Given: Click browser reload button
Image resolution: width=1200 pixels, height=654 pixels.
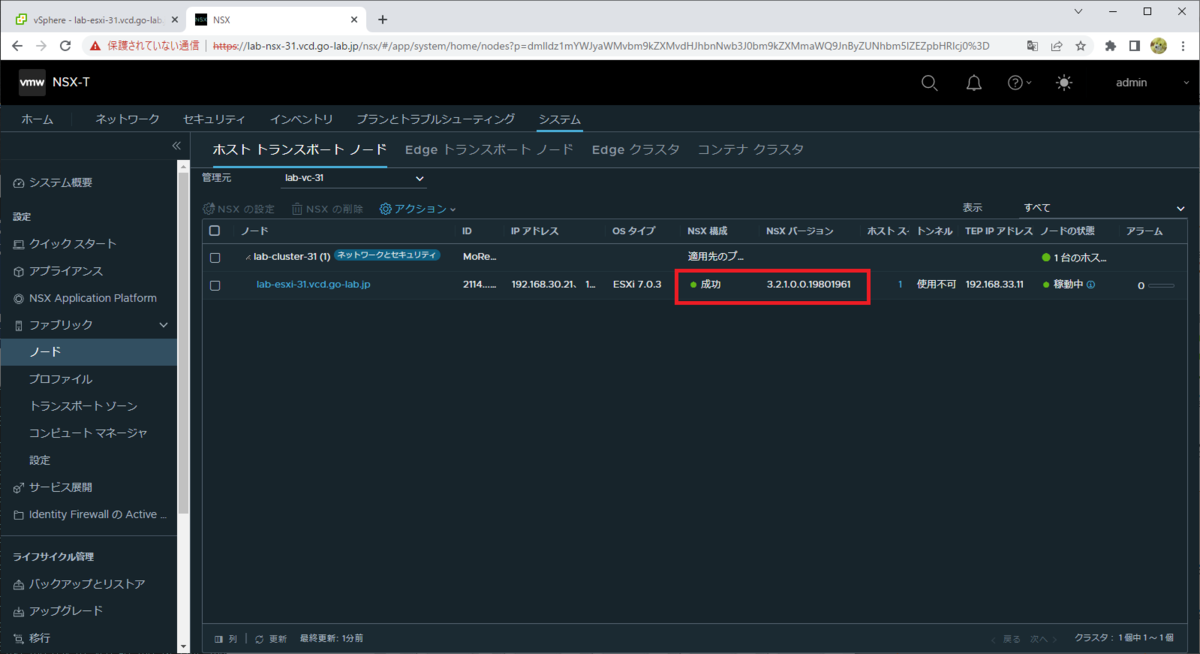Looking at the screenshot, I should click(x=66, y=46).
